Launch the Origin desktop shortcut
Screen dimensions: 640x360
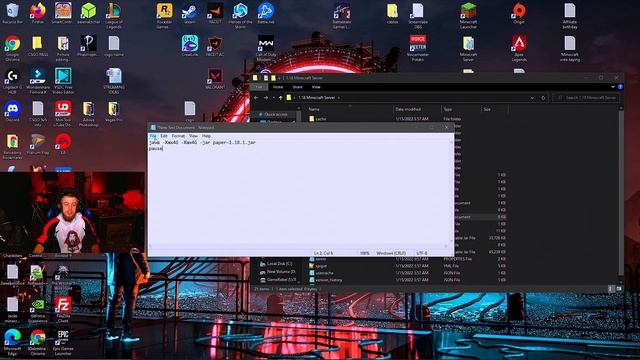[x=519, y=13]
